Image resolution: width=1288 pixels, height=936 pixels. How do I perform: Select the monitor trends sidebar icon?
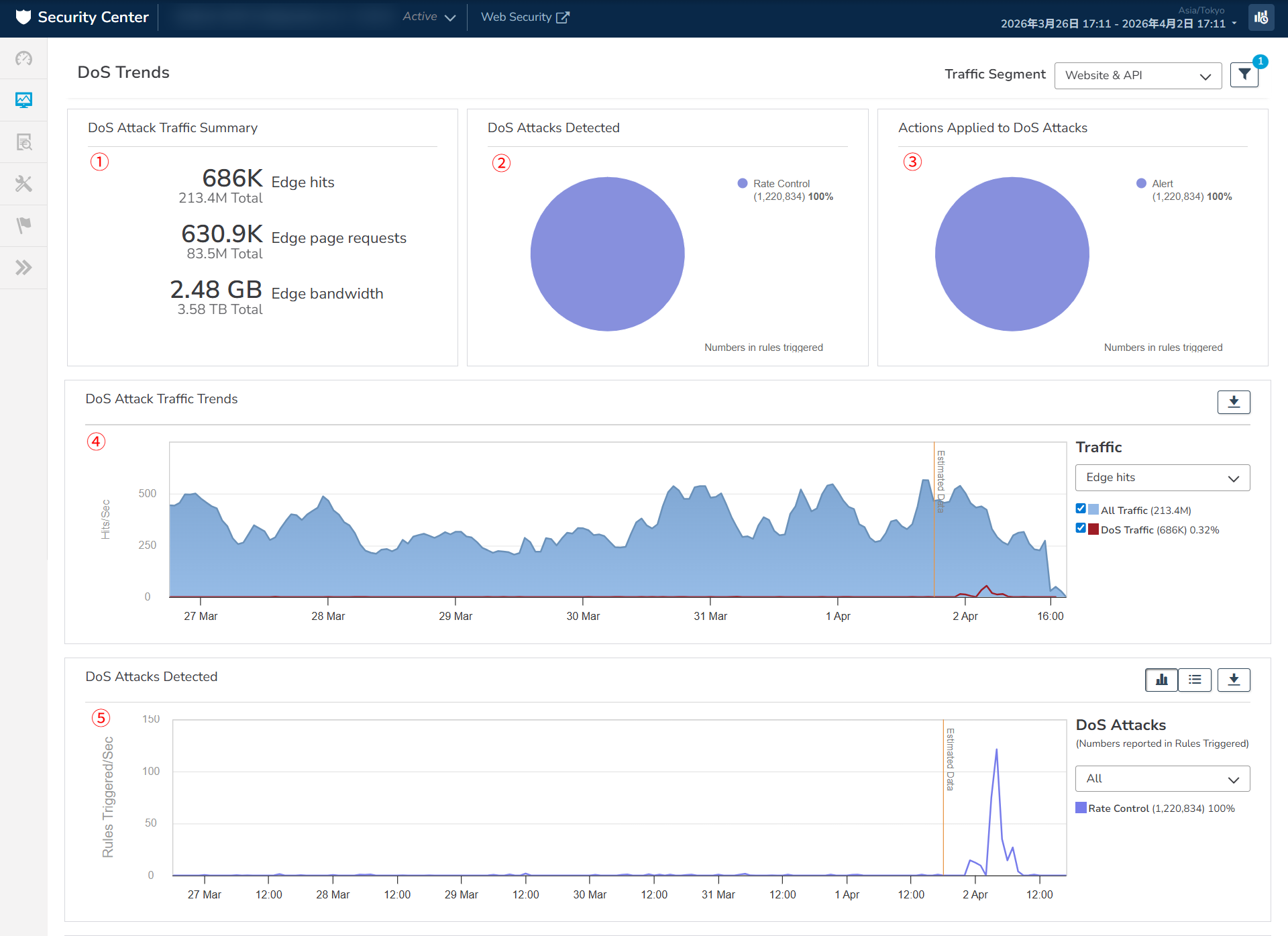[x=23, y=100]
